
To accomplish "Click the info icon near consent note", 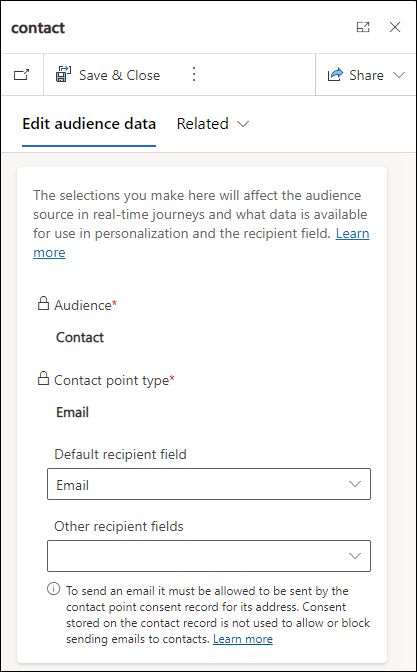I will coord(54,589).
